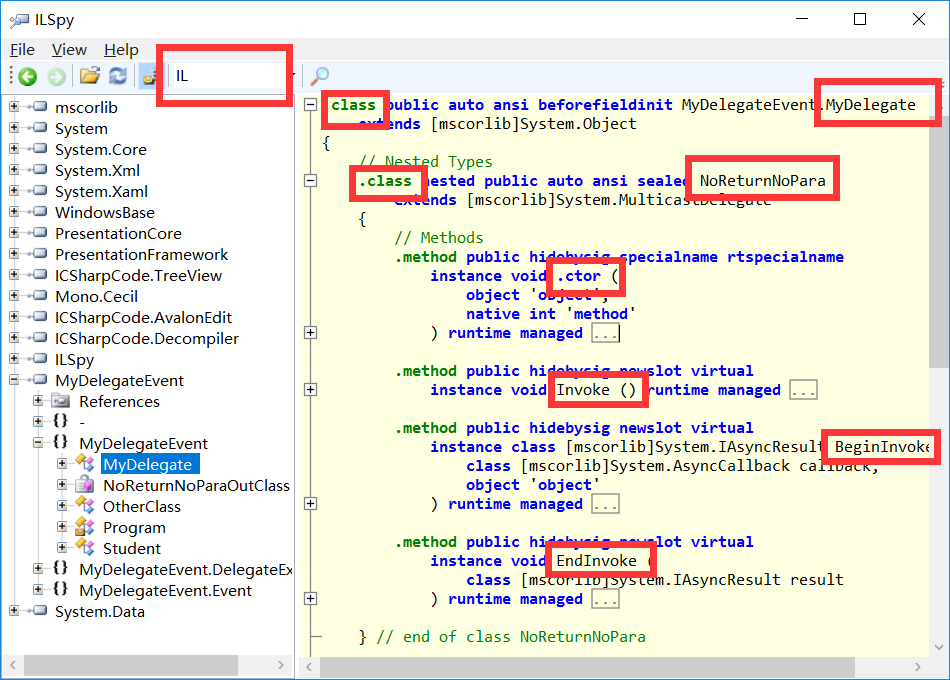Select the Program class in tree

(134, 527)
